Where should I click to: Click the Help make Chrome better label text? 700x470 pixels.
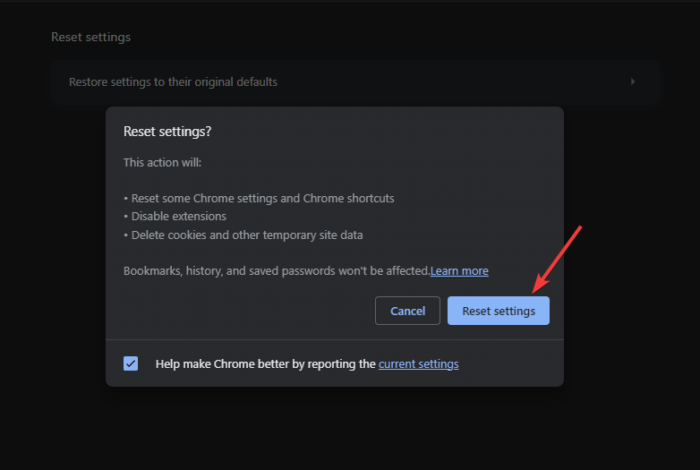pyautogui.click(x=265, y=364)
